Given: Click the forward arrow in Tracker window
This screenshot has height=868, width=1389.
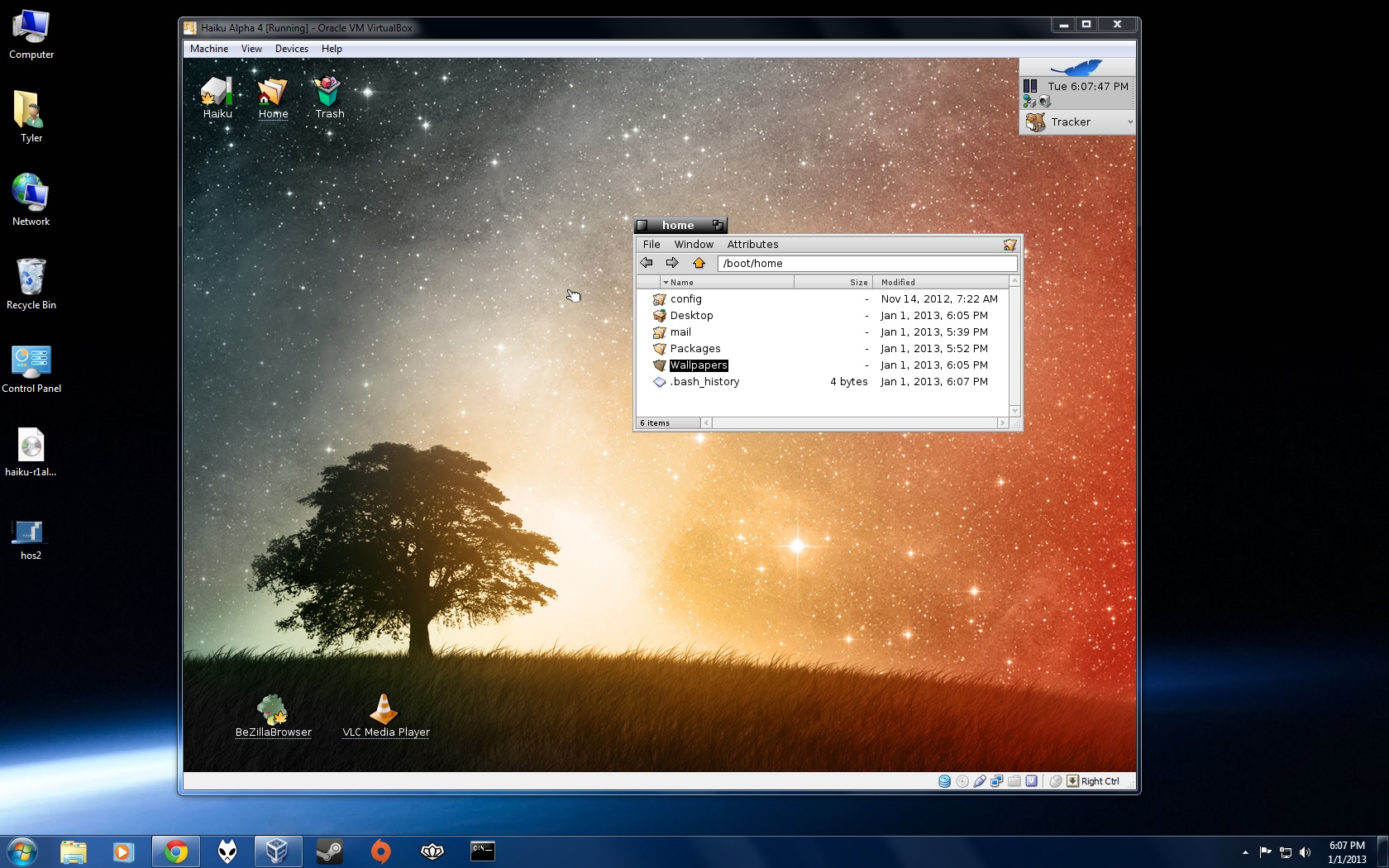Looking at the screenshot, I should point(672,263).
